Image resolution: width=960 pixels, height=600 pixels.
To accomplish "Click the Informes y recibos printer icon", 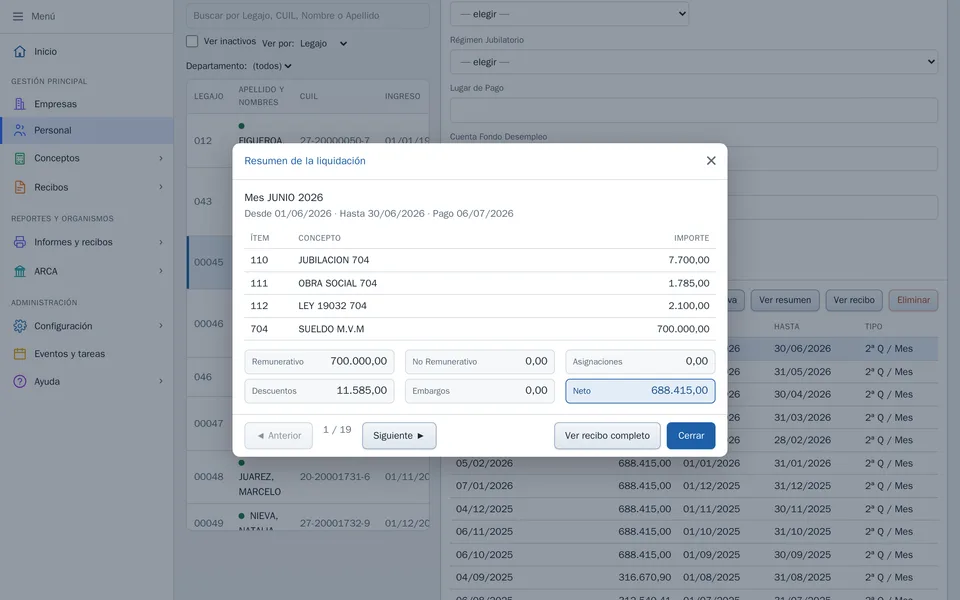I will click(x=20, y=242).
